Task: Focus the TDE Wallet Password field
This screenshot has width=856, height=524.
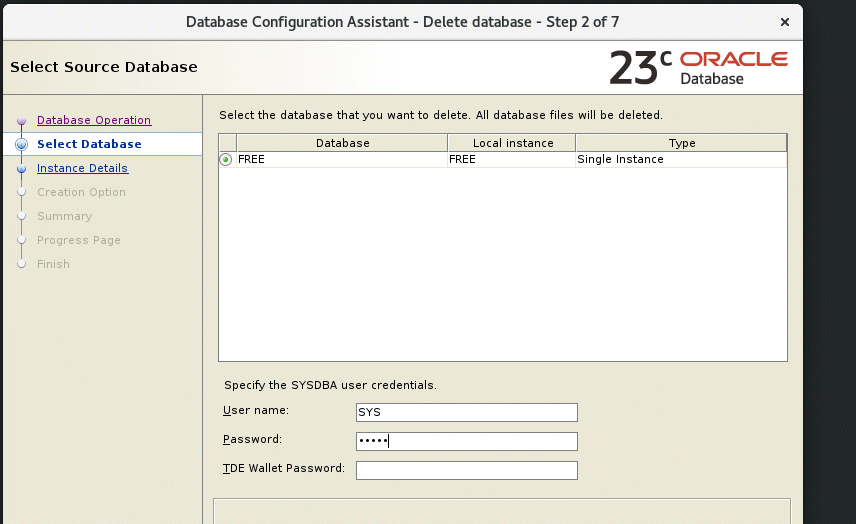Action: point(466,470)
